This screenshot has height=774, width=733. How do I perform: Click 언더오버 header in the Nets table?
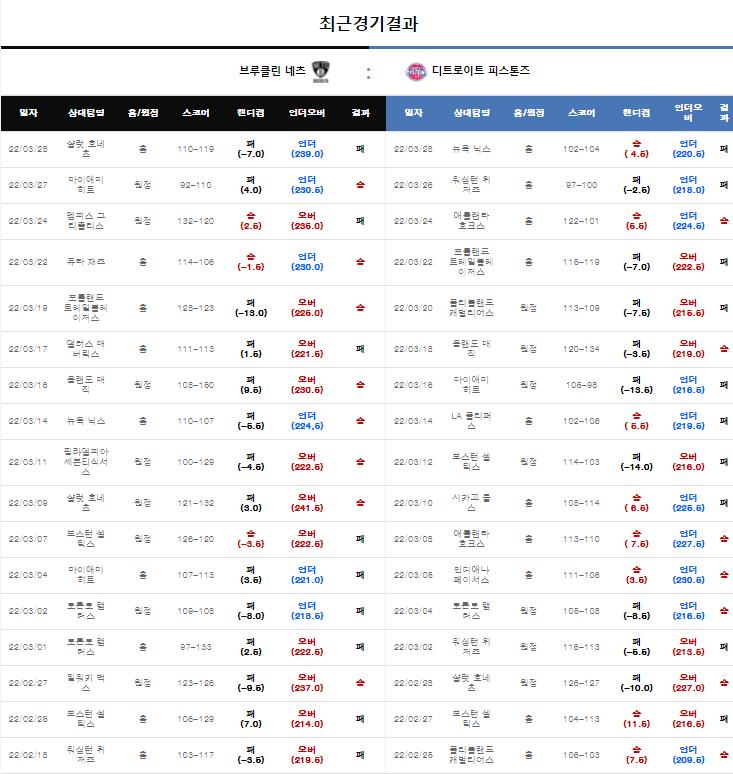click(307, 113)
